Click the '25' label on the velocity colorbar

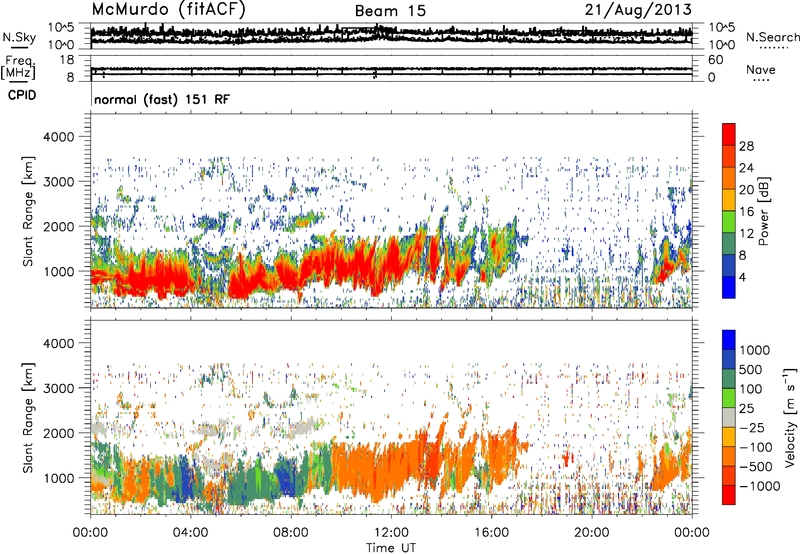[747, 409]
